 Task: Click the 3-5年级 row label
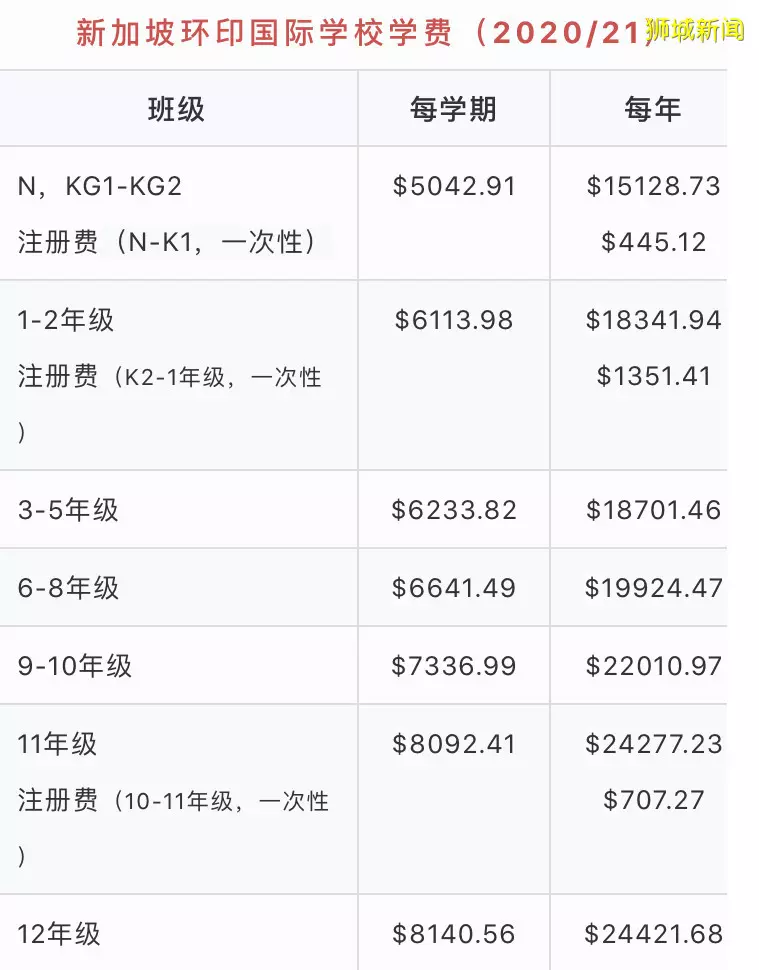[68, 510]
